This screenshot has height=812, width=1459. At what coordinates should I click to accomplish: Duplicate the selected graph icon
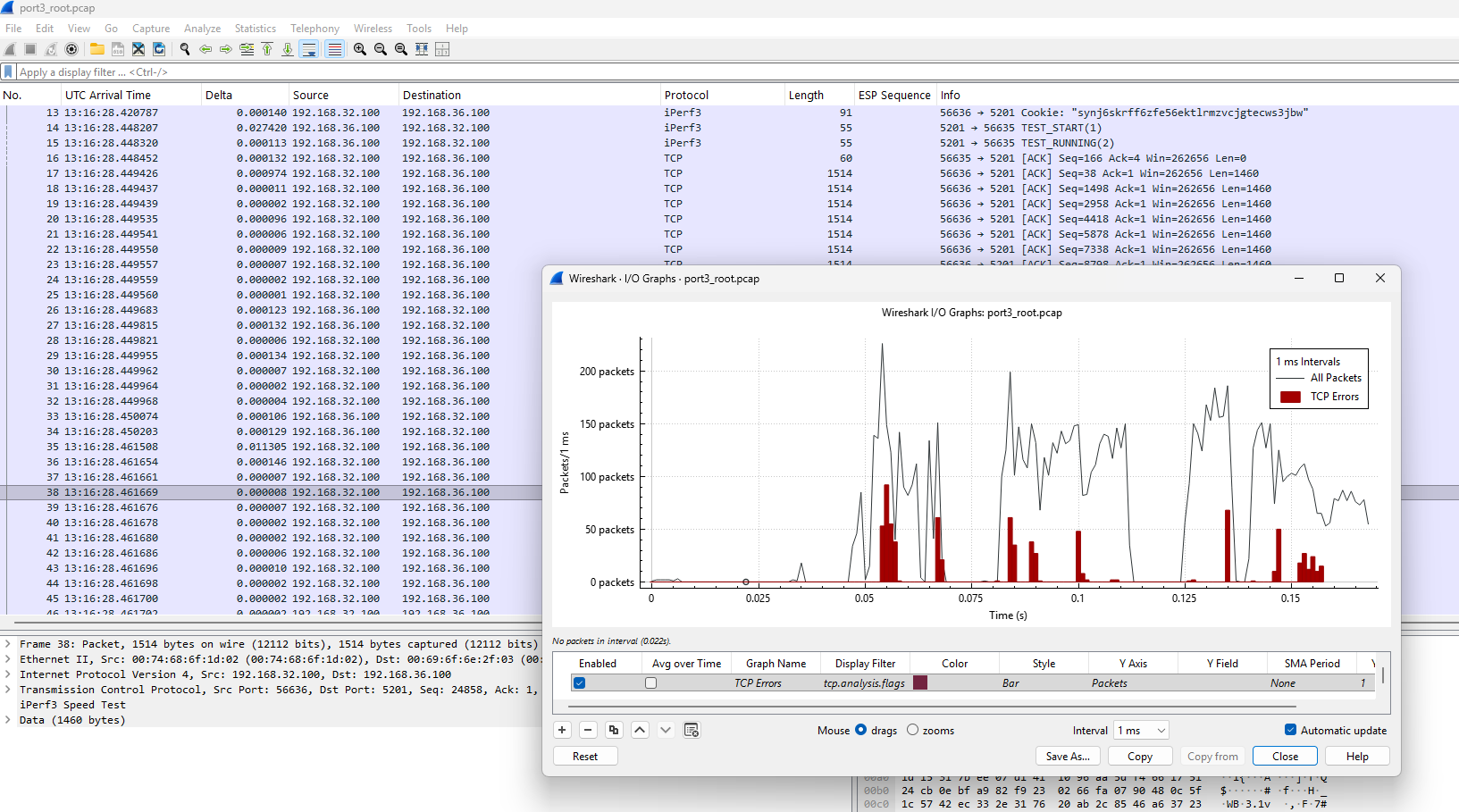pos(614,730)
